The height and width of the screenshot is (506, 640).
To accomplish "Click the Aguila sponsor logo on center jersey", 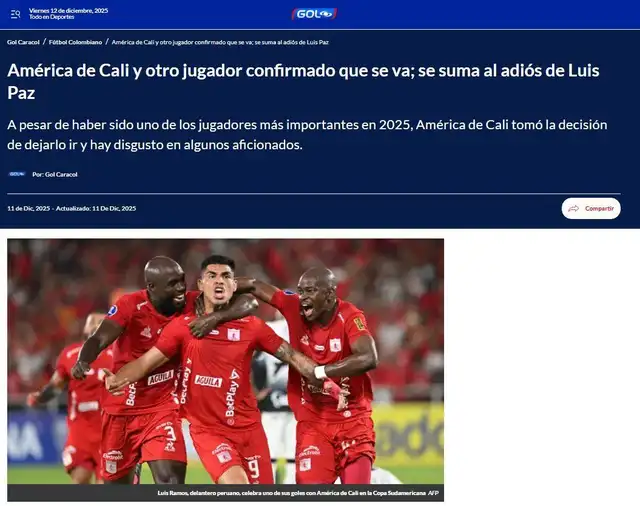I will [x=208, y=381].
